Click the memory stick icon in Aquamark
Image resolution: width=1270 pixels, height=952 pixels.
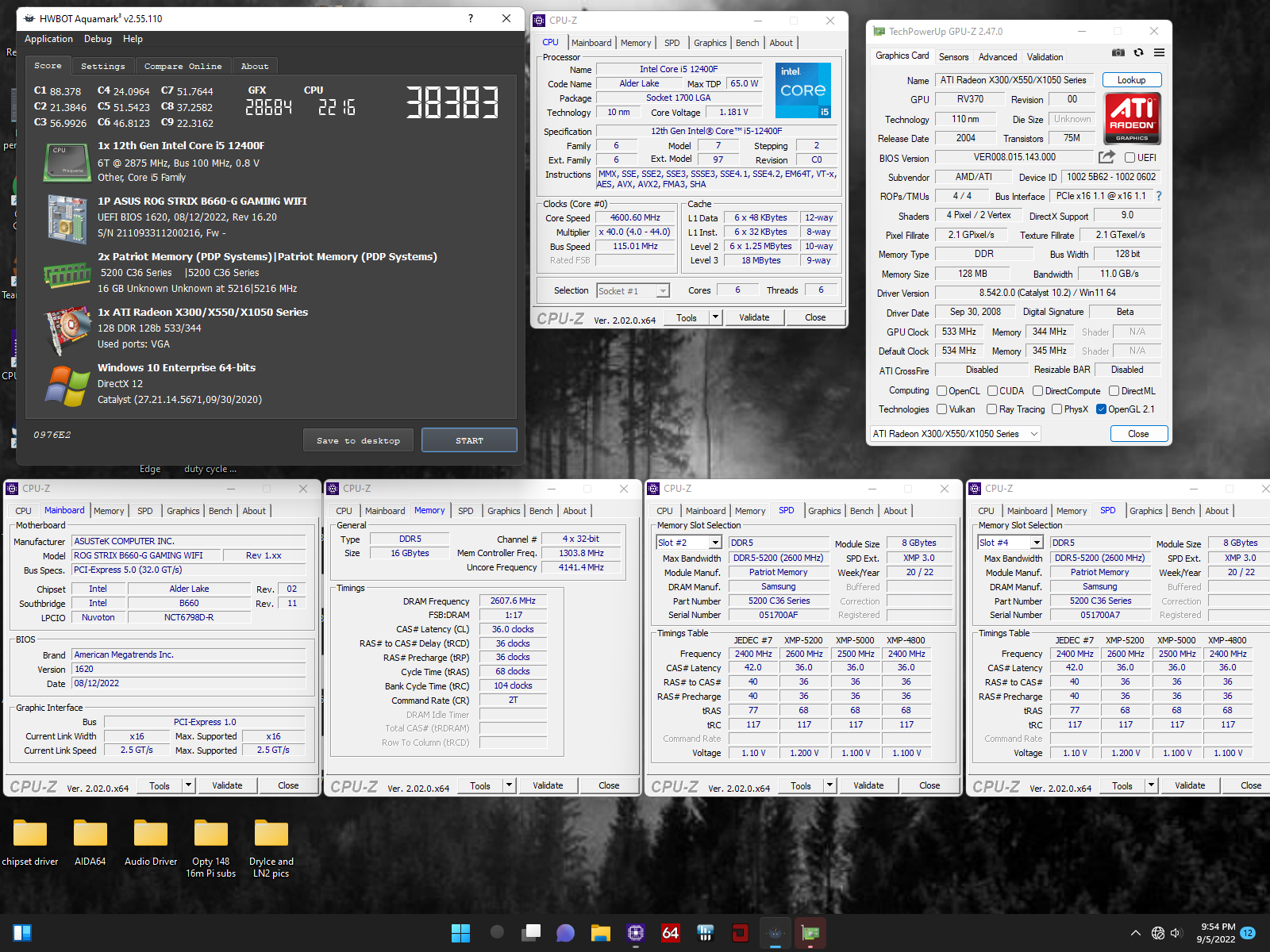(67, 274)
